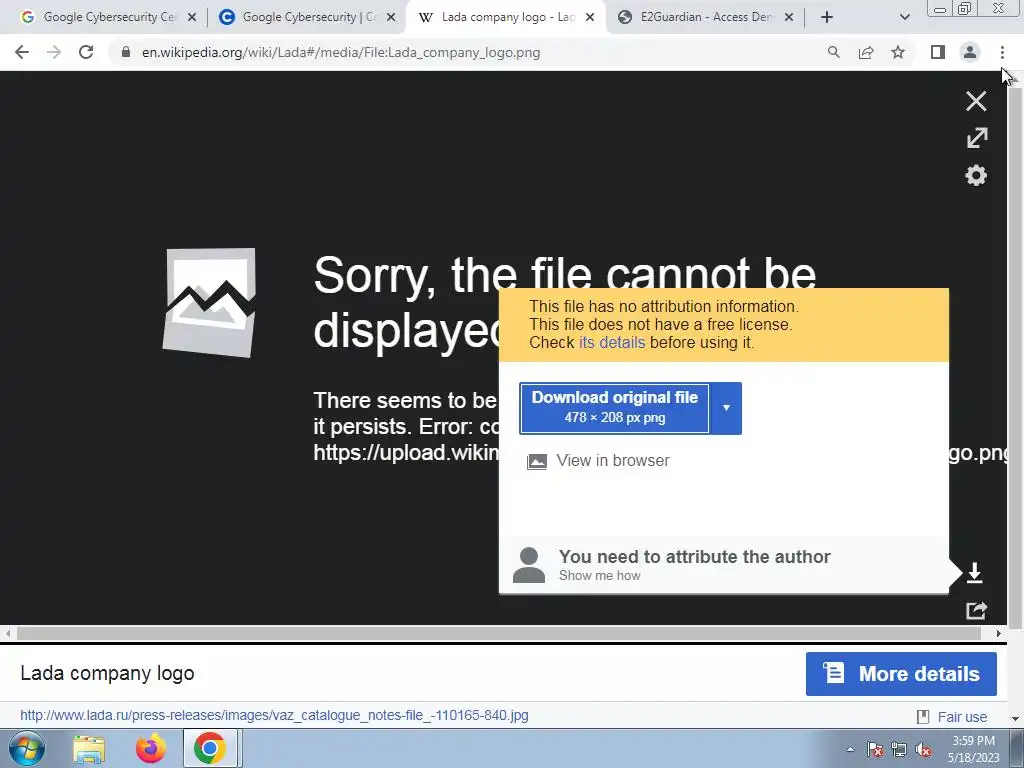The width and height of the screenshot is (1024, 768).
Task: Click the taskbar clock 3:59 PM
Action: 973,741
